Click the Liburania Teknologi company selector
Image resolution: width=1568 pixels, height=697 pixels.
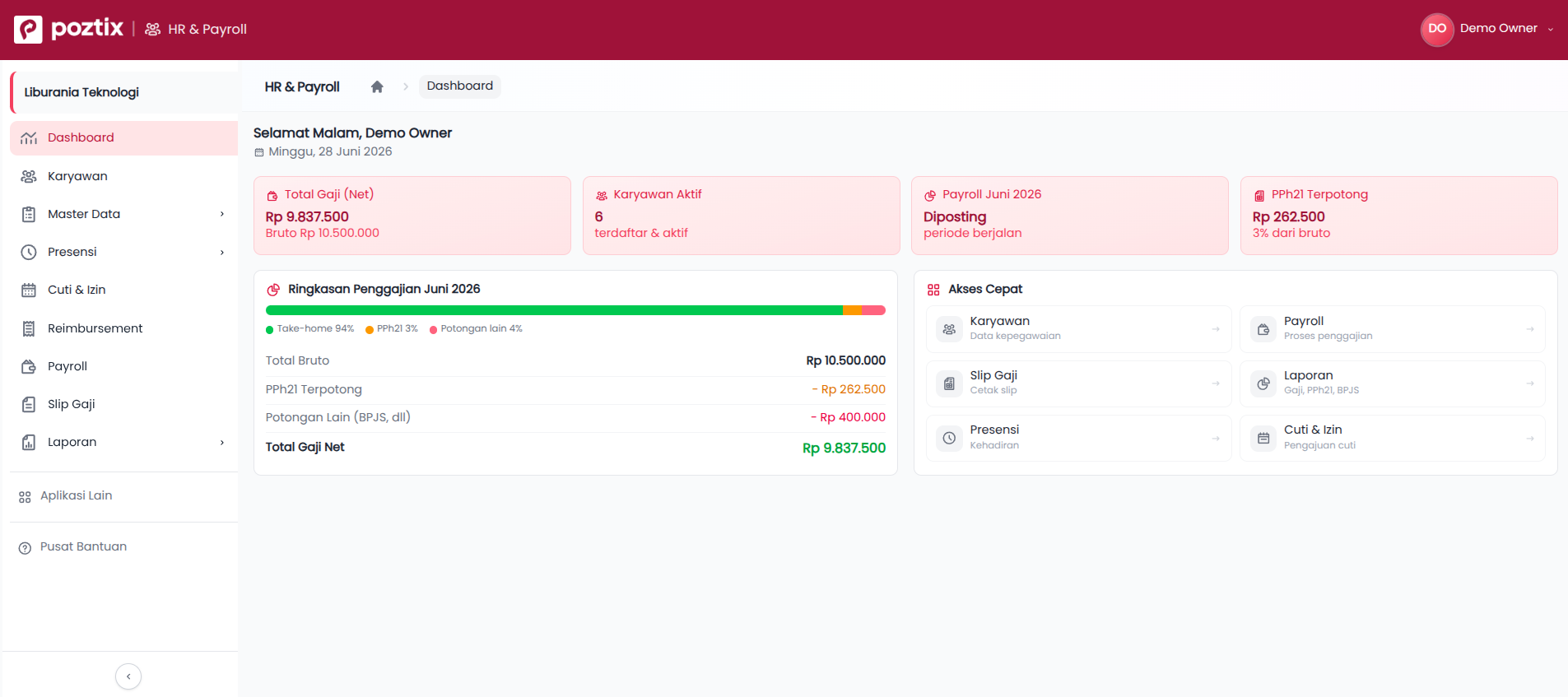tap(124, 92)
